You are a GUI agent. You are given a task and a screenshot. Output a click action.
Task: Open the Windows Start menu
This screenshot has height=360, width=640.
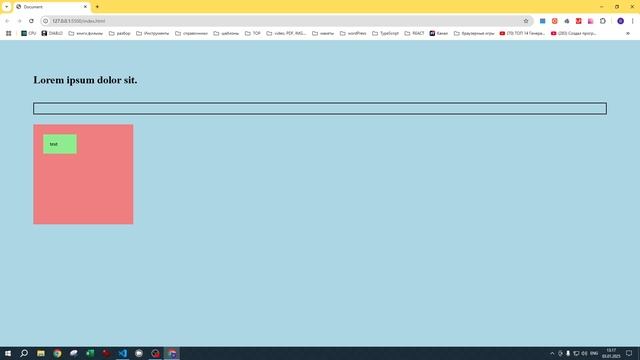(8, 353)
